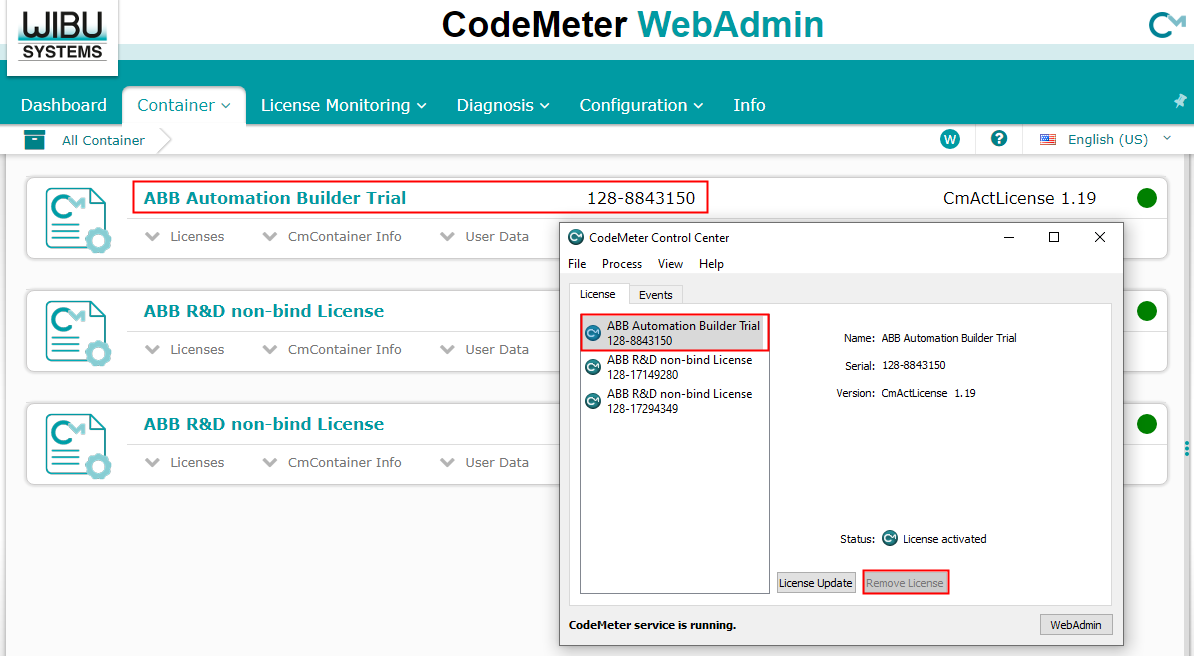
Task: Click the container icon of the second ABB R&D license
Action: pos(77,333)
